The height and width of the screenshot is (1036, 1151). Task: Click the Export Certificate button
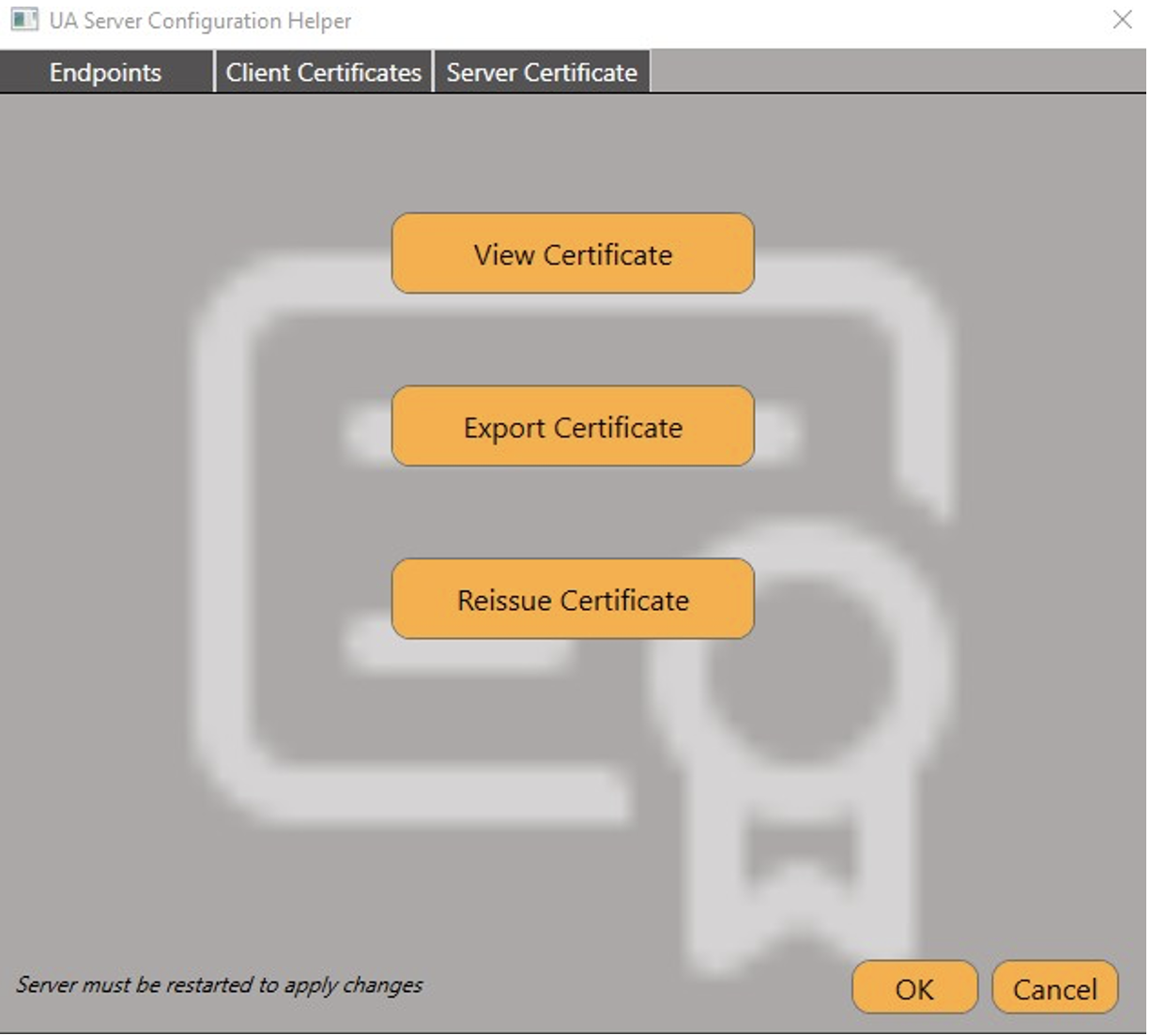tap(573, 427)
